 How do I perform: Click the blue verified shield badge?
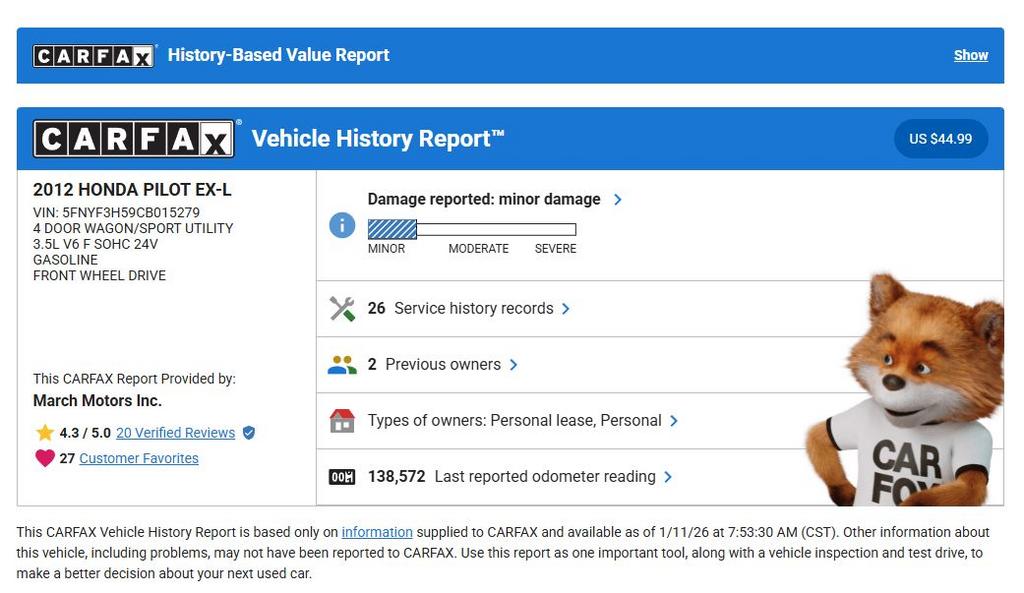pos(249,433)
